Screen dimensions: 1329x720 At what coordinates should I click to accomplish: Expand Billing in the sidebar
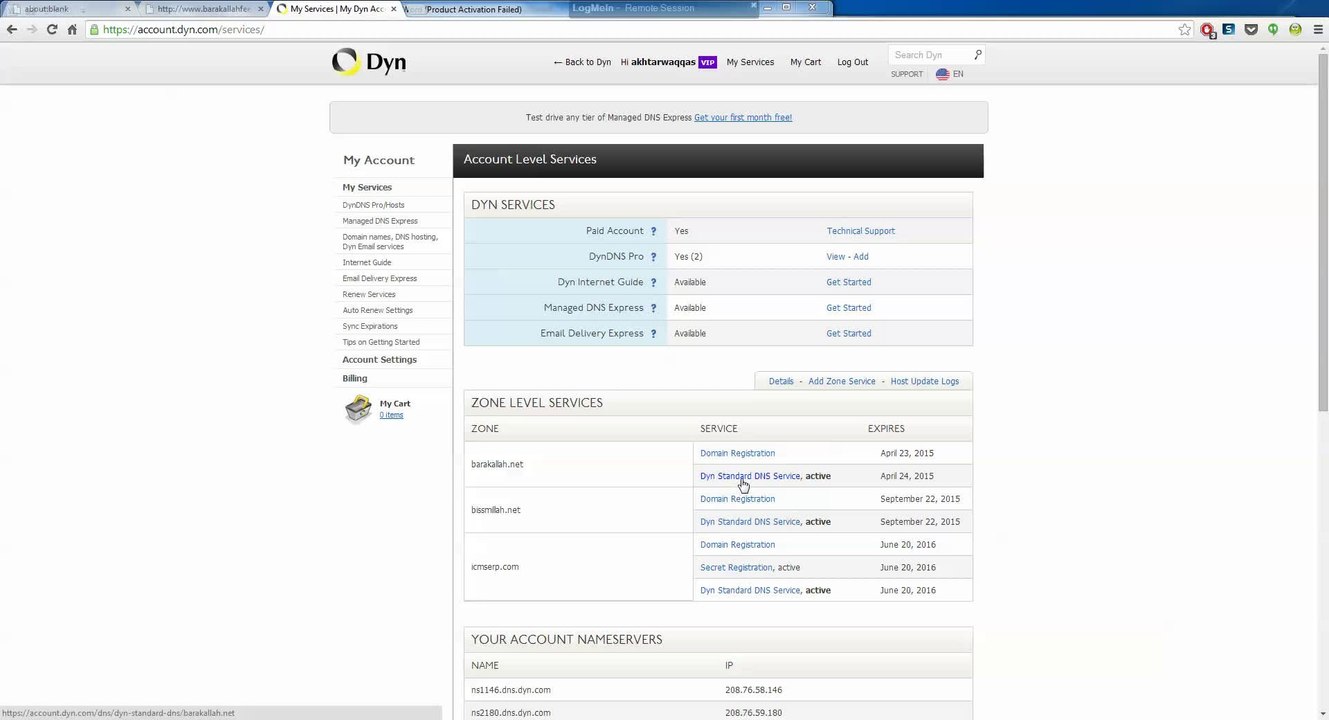coord(355,379)
